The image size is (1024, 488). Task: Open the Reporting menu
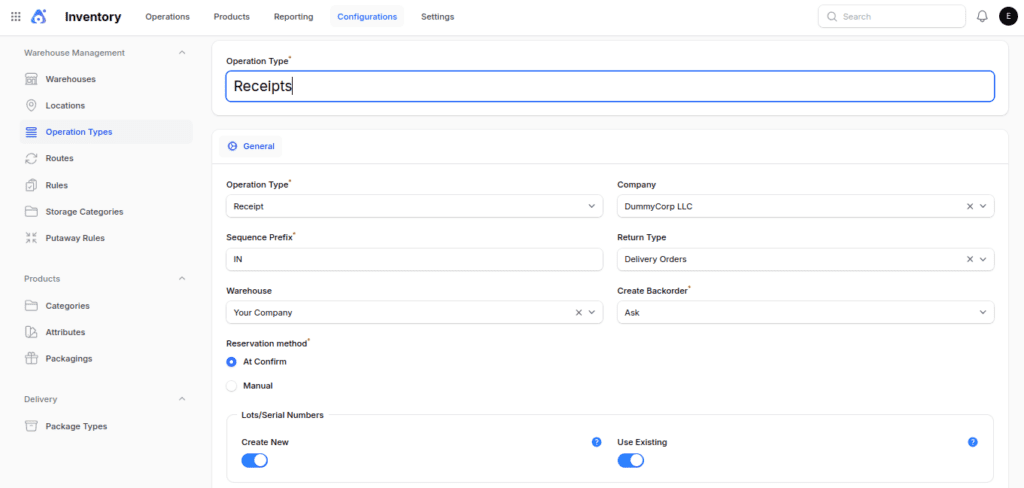pos(293,16)
